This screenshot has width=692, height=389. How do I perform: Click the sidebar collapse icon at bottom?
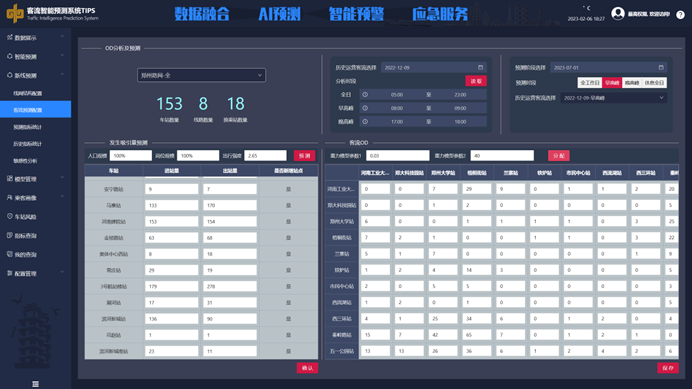tap(35, 384)
